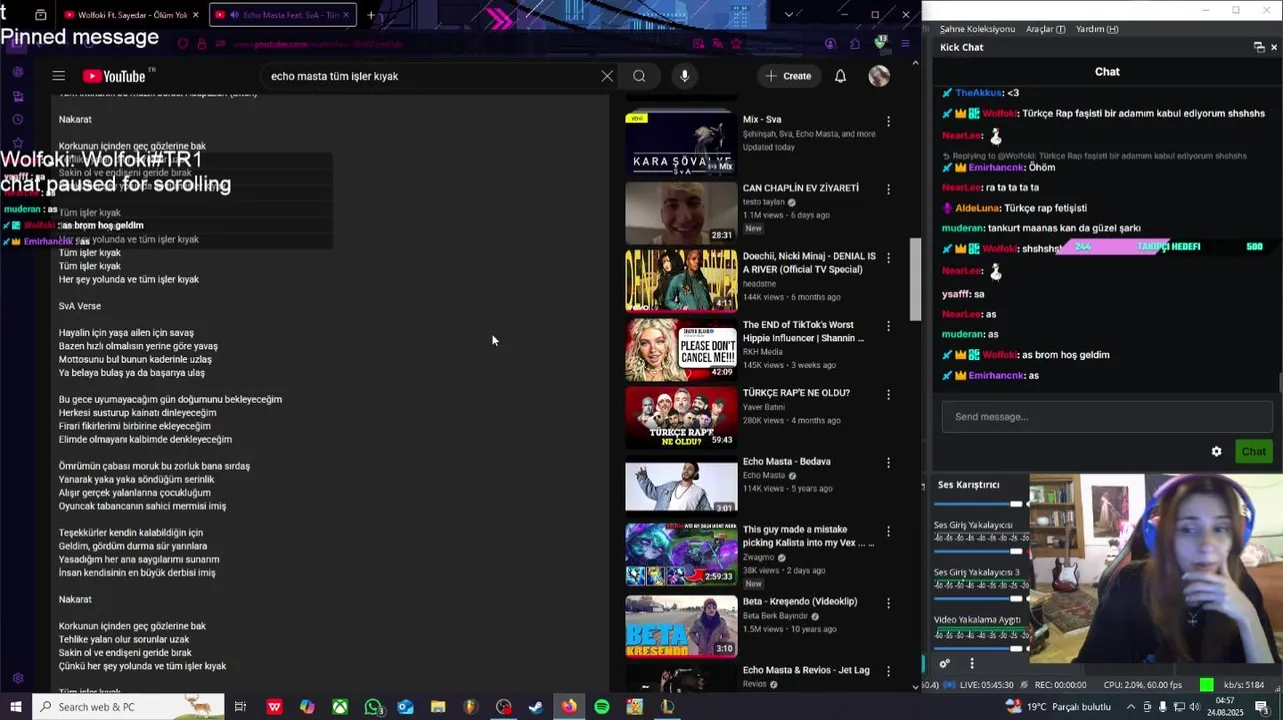Open the Xbox app from taskbar

pyautogui.click(x=340, y=707)
